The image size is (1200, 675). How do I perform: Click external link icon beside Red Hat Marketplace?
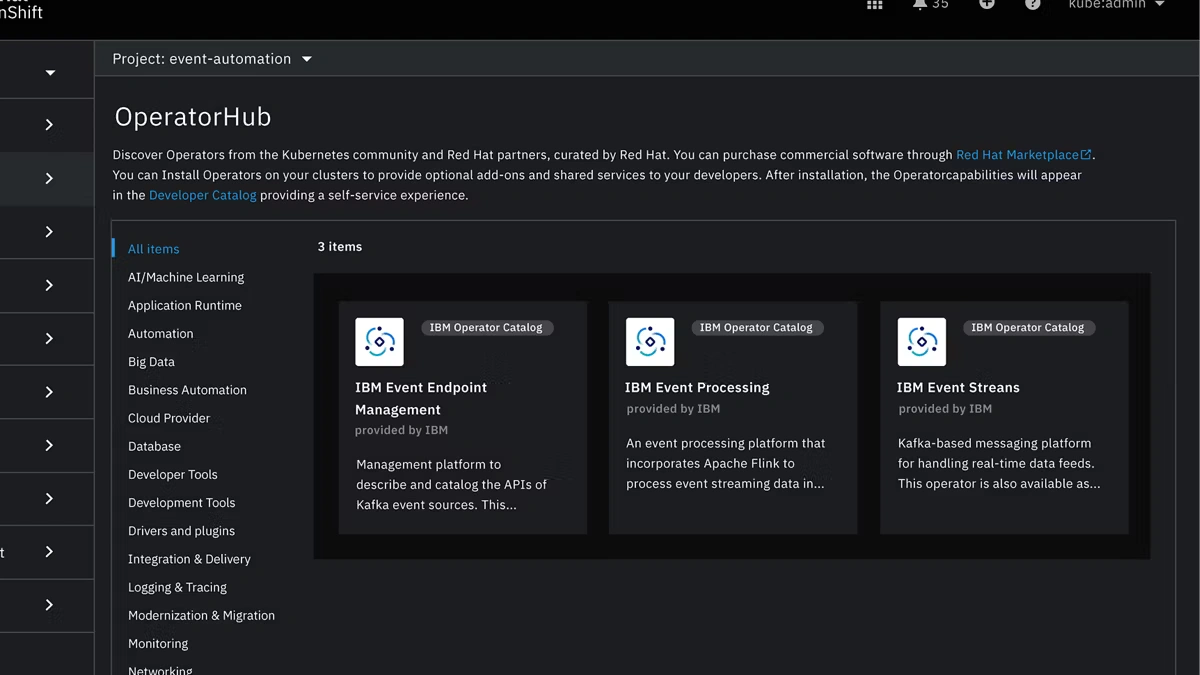[1086, 155]
